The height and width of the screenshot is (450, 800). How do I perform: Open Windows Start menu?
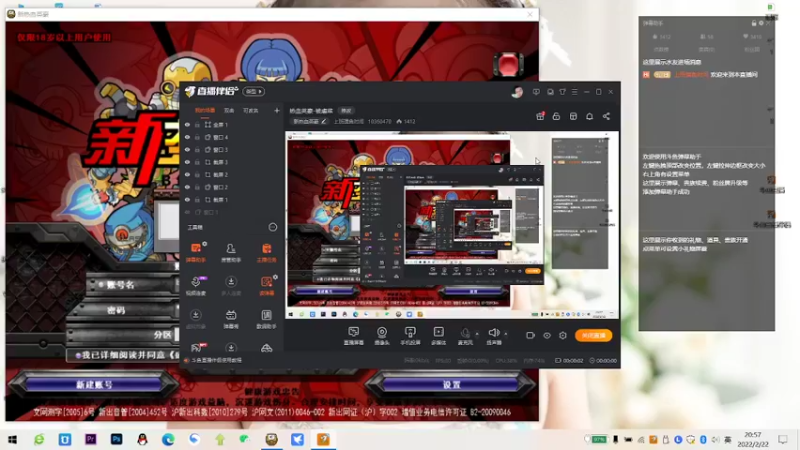tap(13, 439)
